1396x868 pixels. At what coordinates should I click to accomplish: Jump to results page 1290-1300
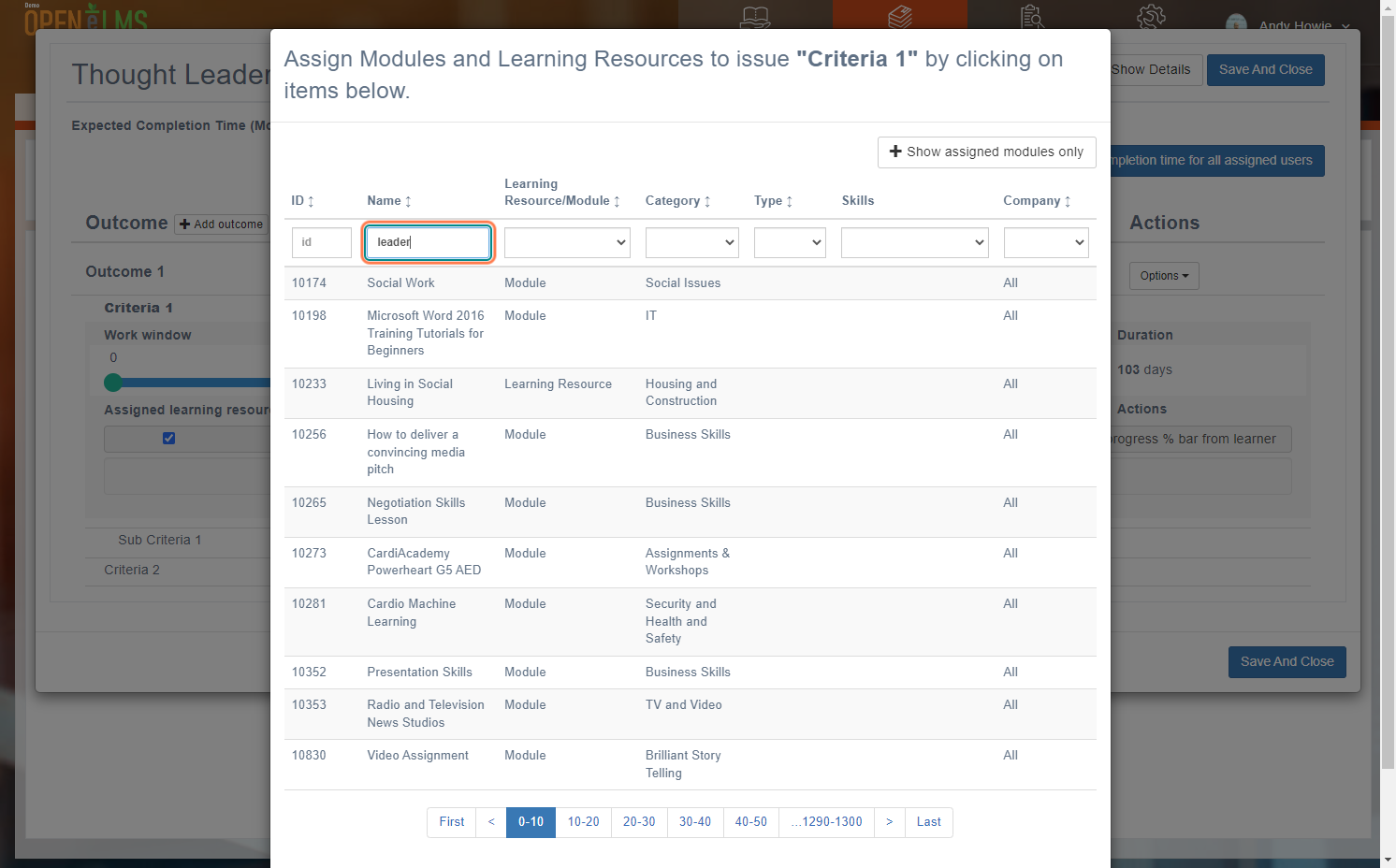pos(826,822)
